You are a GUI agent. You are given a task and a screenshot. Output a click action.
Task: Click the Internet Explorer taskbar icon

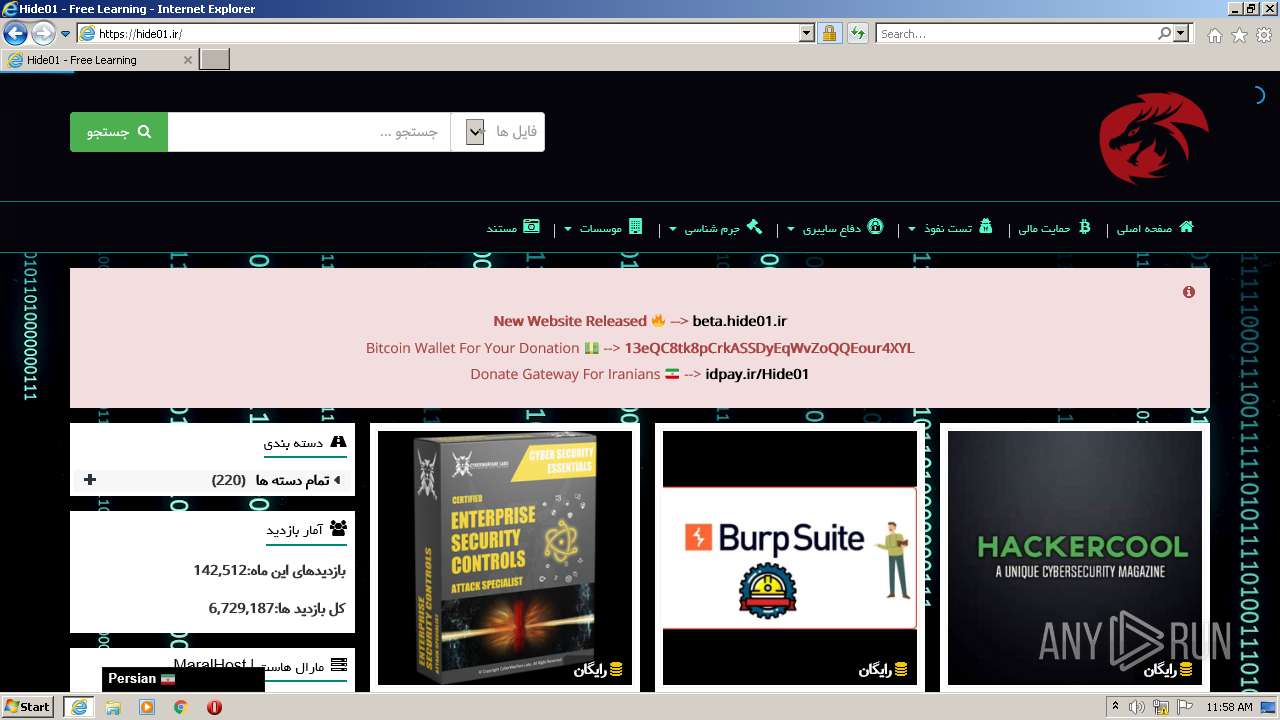click(x=79, y=707)
